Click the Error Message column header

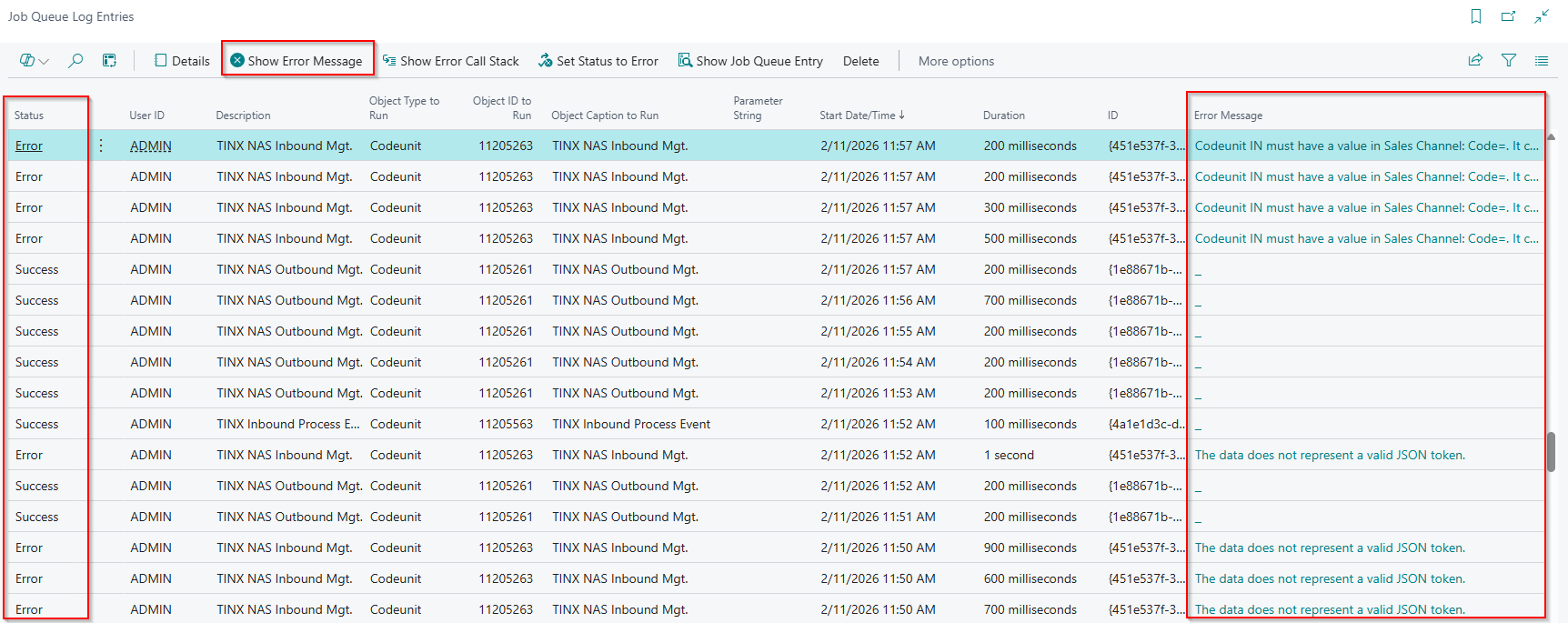click(x=1228, y=116)
